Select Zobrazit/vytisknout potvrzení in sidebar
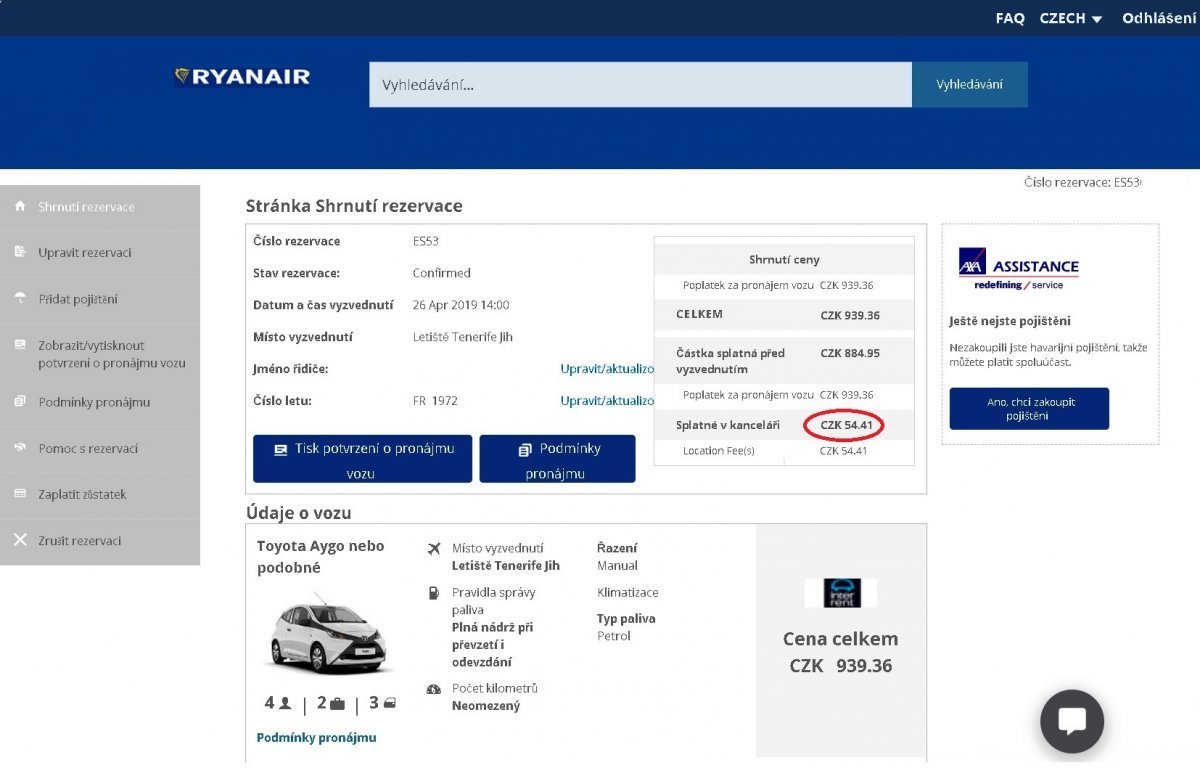The width and height of the screenshot is (1200, 768). pos(111,354)
